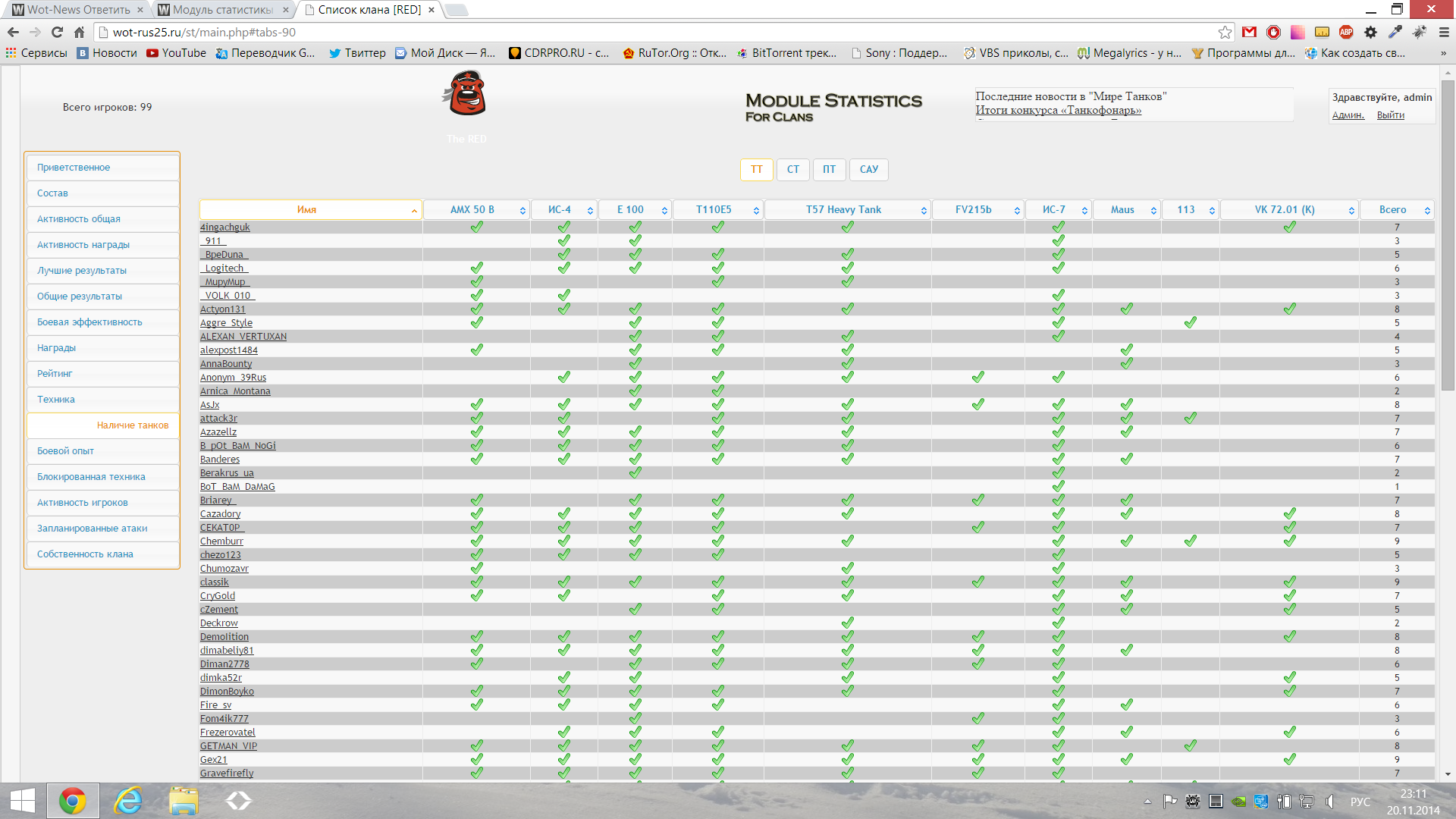This screenshot has width=1456, height=819.
Task: Switch to the САУ tab
Action: point(868,169)
